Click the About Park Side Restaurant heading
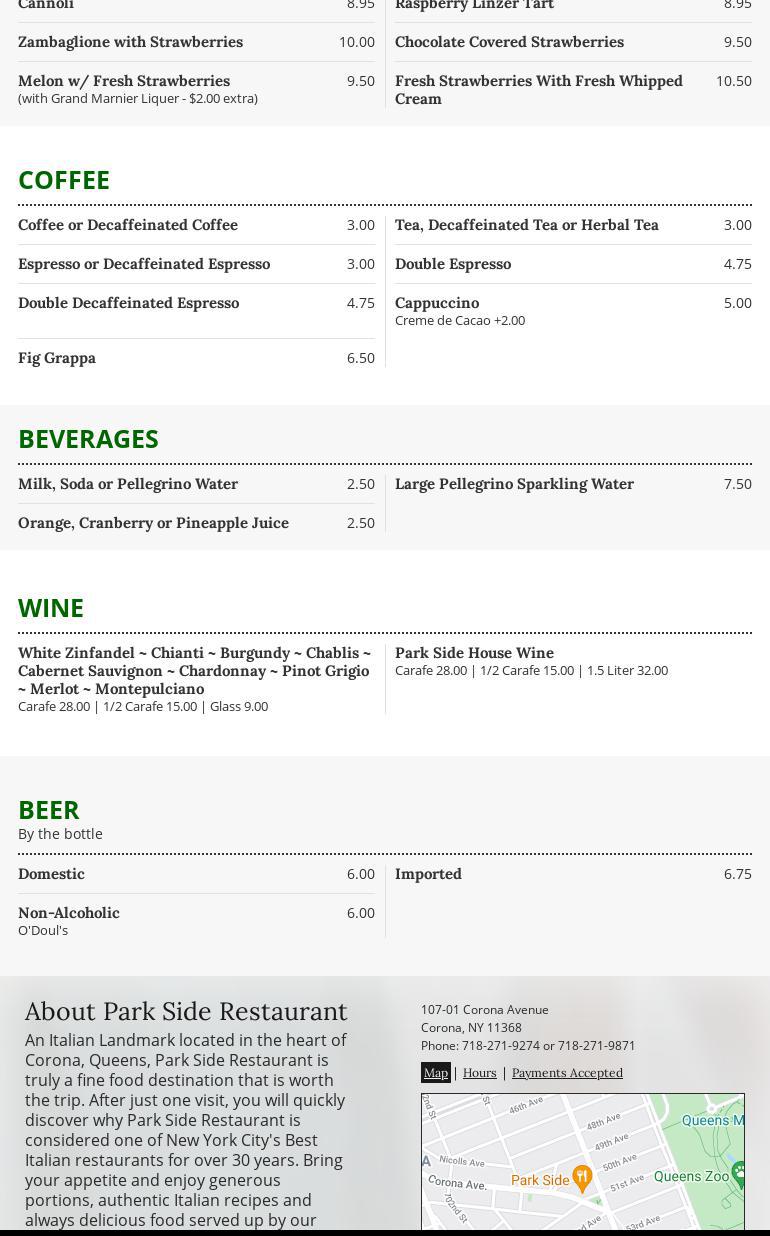The image size is (770, 1236). click(186, 1011)
